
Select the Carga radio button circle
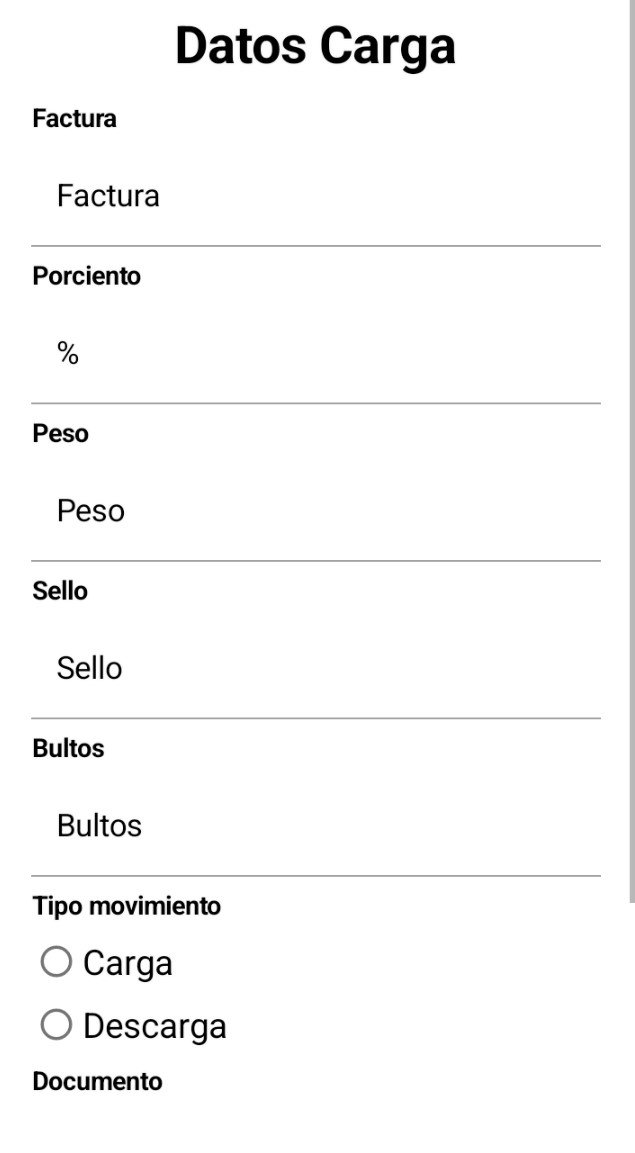click(x=56, y=962)
